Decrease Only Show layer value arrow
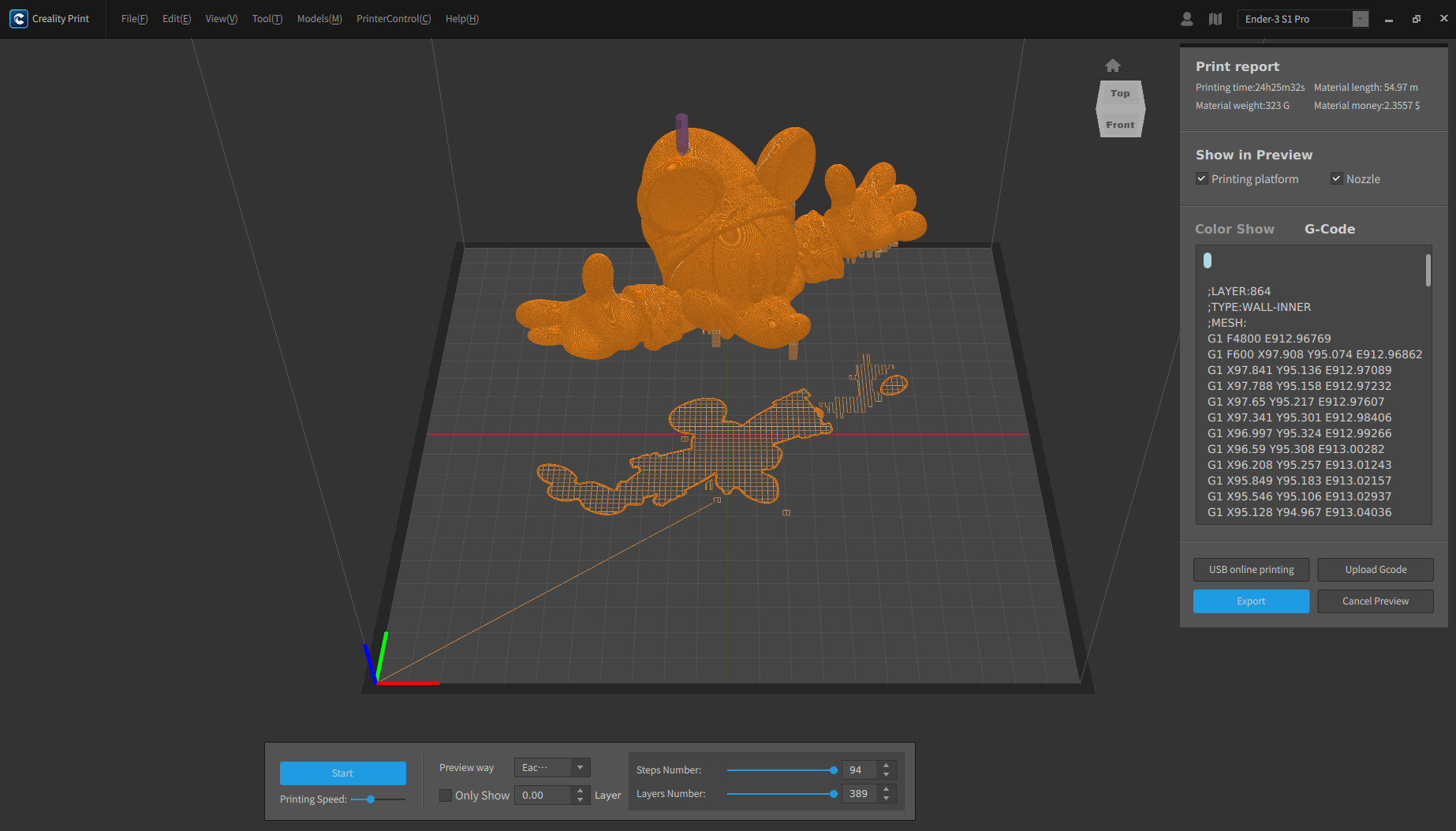This screenshot has height=831, width=1456. [x=581, y=800]
